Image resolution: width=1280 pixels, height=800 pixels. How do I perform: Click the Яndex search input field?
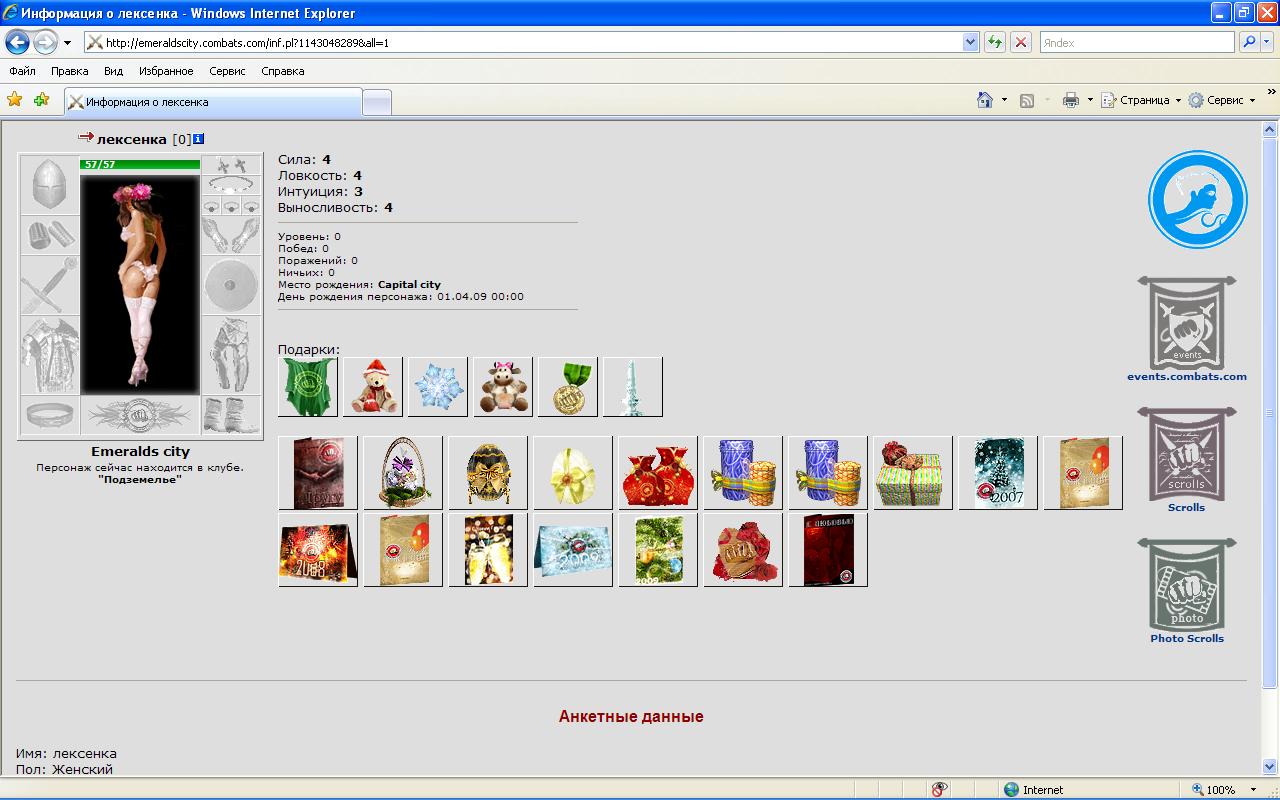coord(1137,42)
